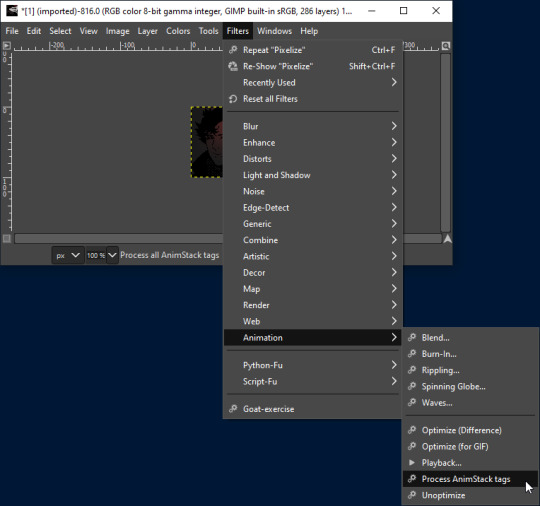Screen dimensions: 540x506
Task: Open the Windows menu
Action: 274,31
